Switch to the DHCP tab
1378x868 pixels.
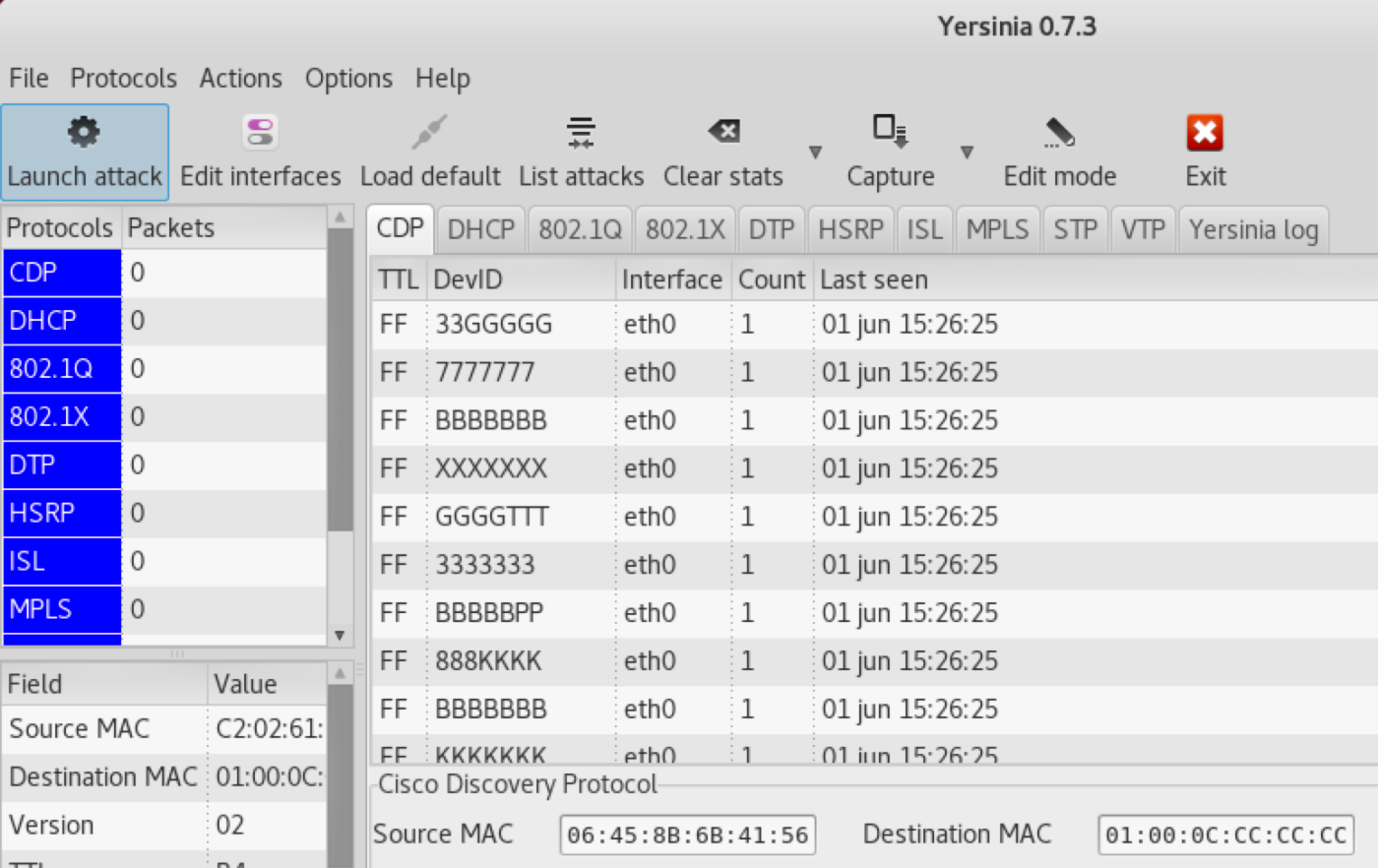click(480, 228)
